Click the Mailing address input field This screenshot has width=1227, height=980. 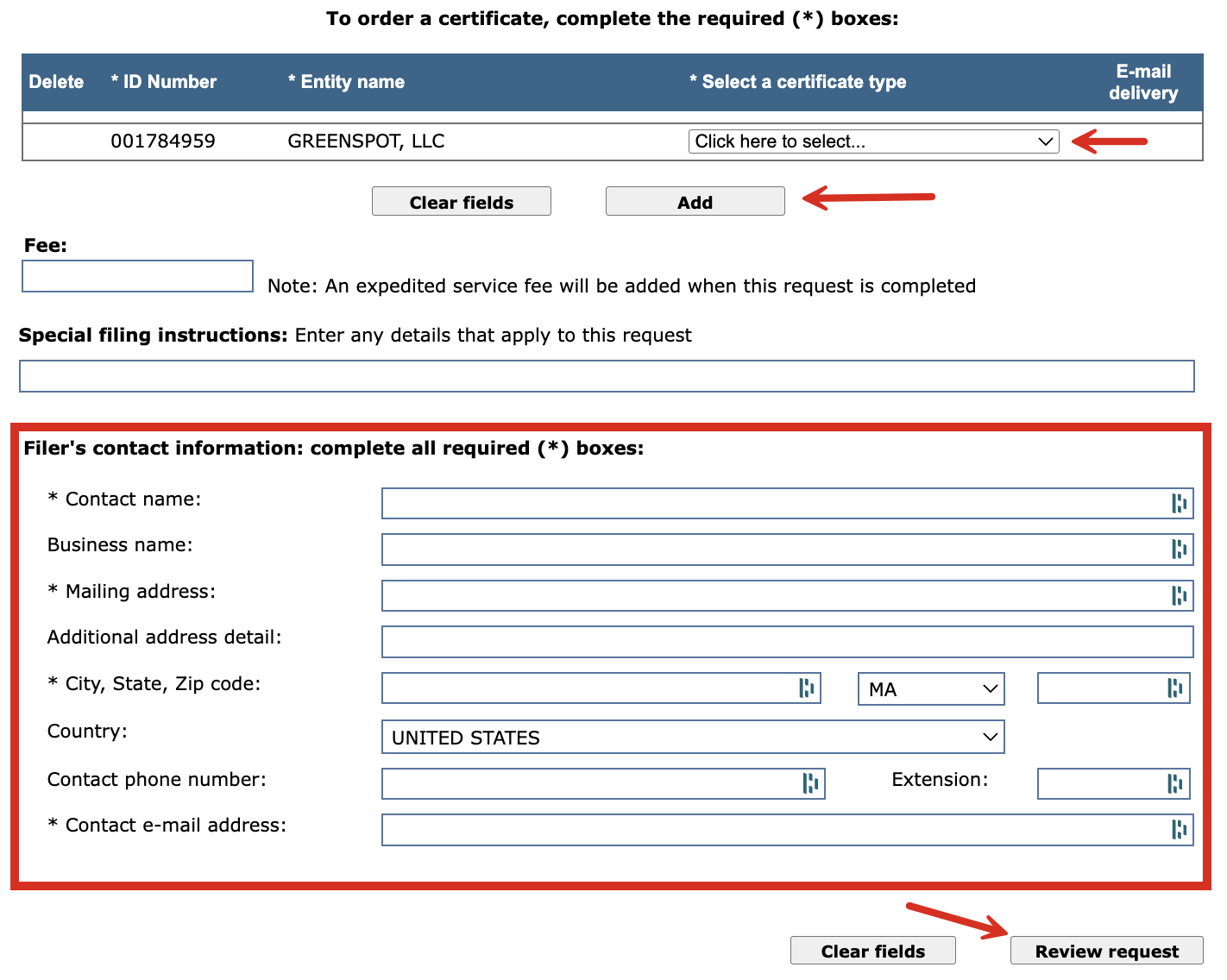click(787, 595)
